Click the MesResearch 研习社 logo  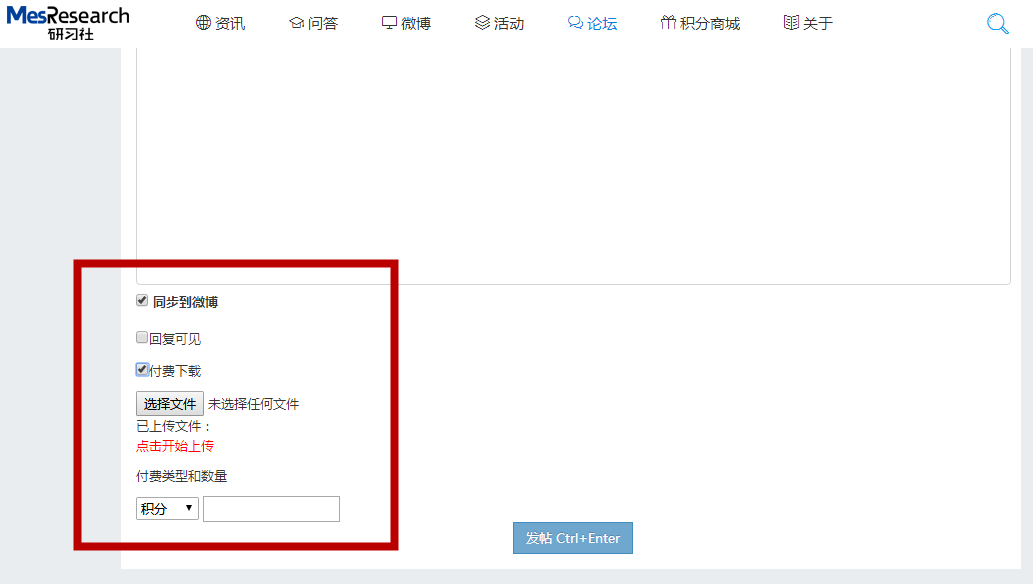(x=68, y=23)
